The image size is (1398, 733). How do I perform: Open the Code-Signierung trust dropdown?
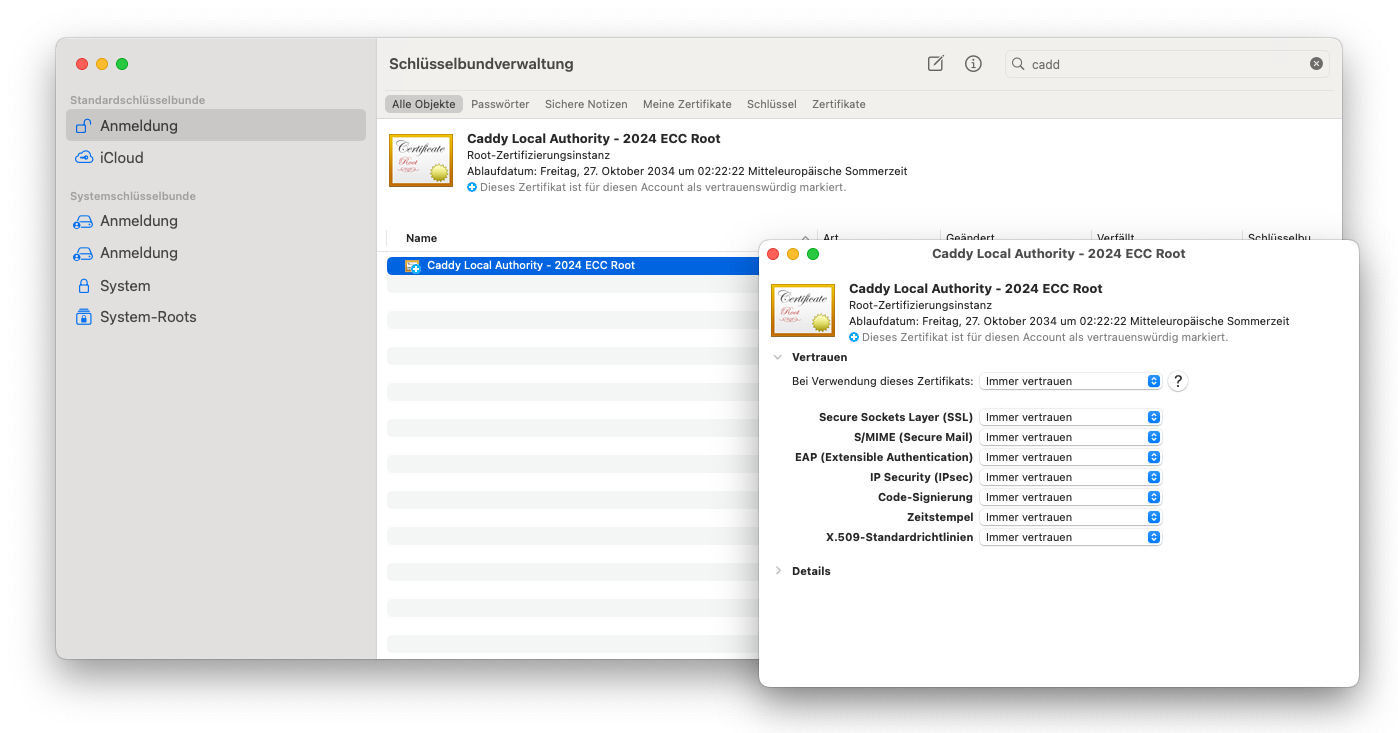(x=1070, y=497)
